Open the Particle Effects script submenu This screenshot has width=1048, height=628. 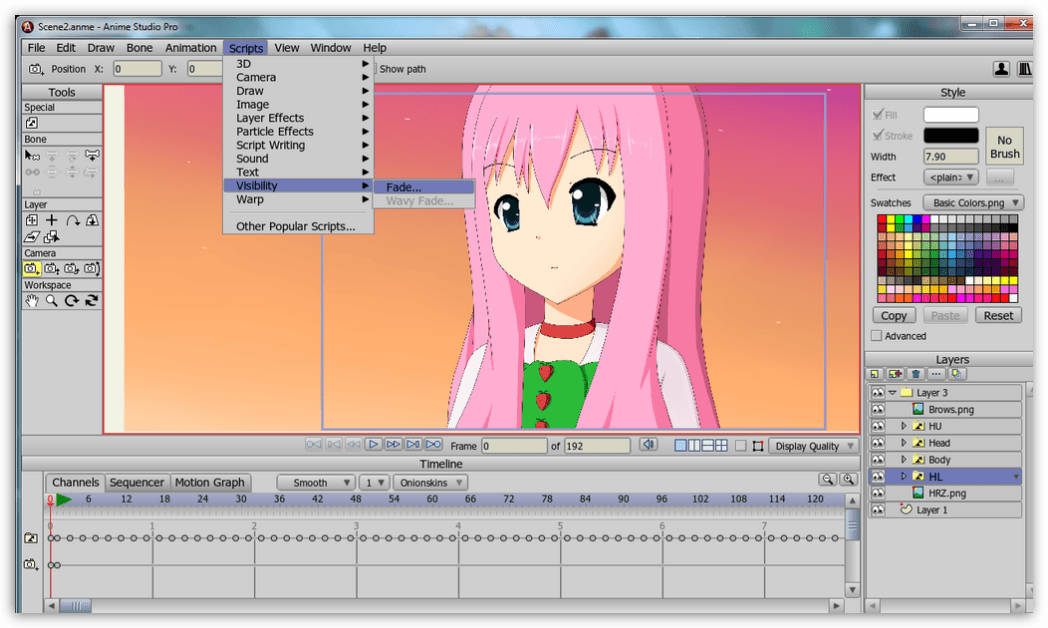297,132
